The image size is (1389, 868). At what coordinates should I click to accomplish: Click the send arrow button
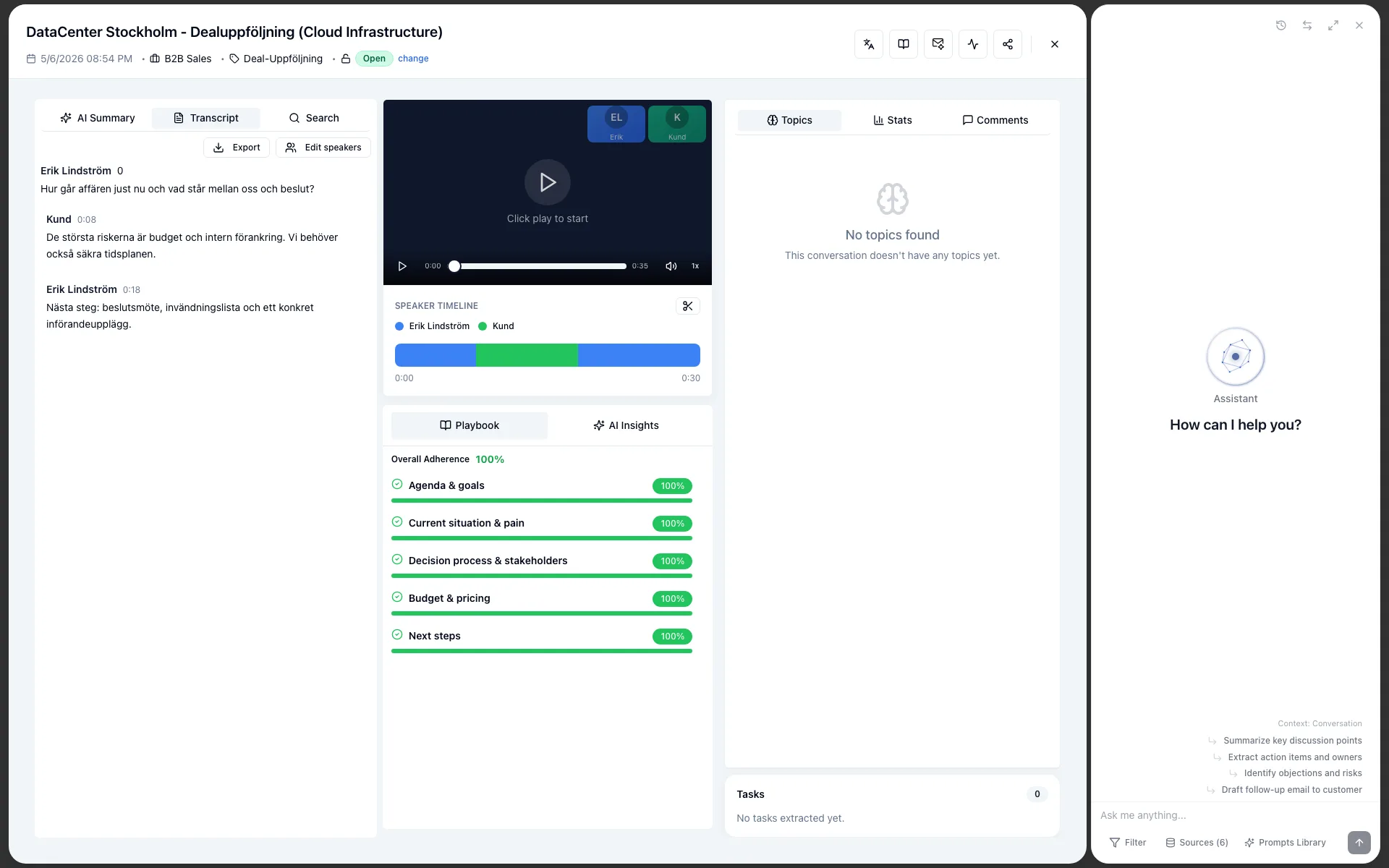(x=1359, y=843)
